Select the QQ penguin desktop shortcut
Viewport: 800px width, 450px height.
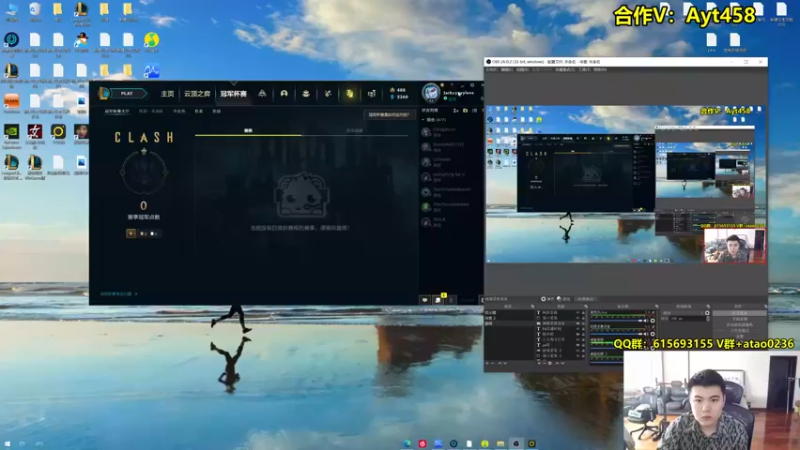pos(82,42)
